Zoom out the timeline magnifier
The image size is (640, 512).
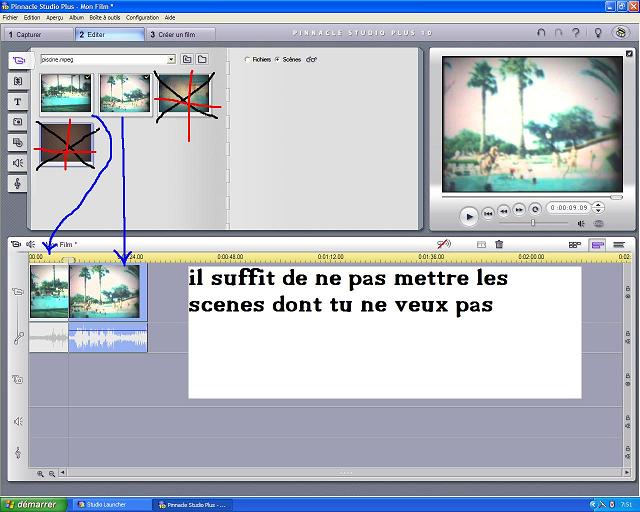pyautogui.click(x=52, y=474)
